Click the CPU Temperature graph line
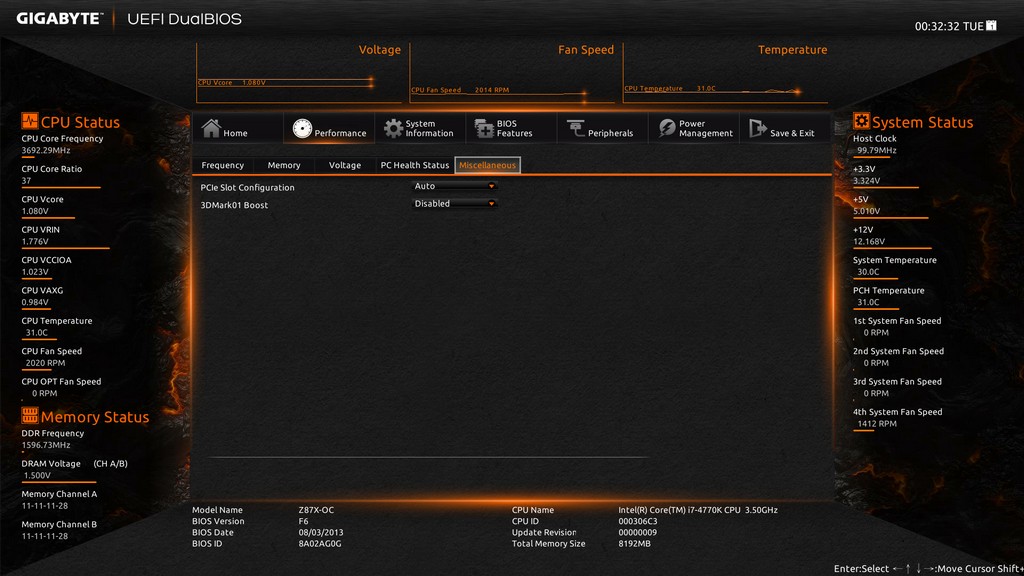Viewport: 1024px width, 576px height. tap(712, 89)
